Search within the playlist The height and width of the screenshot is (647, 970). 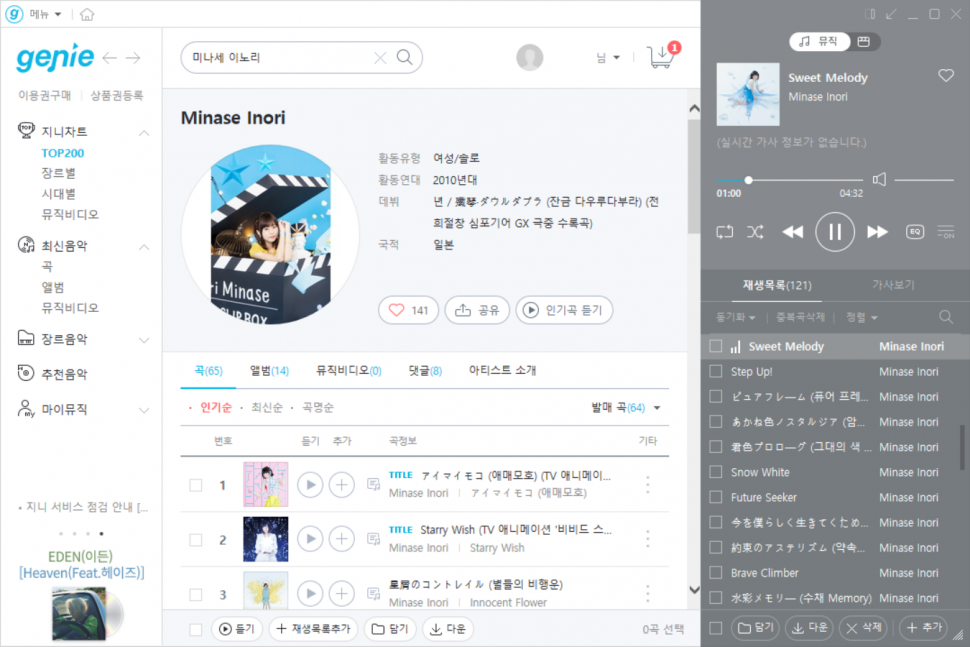945,317
